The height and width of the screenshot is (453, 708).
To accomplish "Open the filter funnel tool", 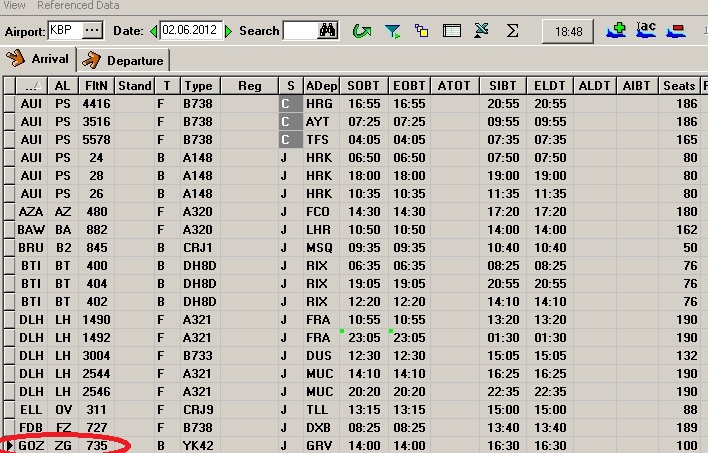I will 392,31.
